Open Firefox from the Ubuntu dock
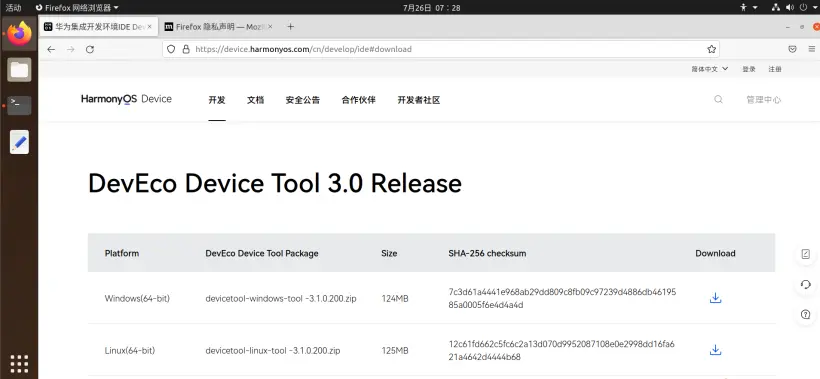Viewport: 820px width, 379px height. (19, 33)
